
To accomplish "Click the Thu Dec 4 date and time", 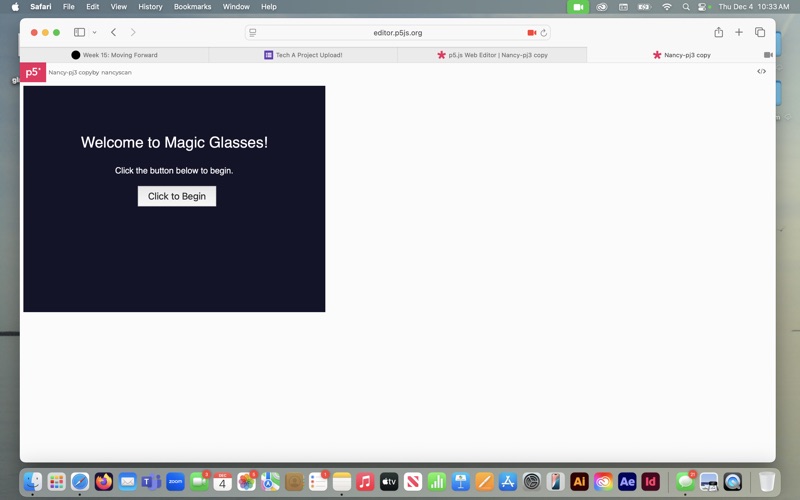I will click(754, 7).
